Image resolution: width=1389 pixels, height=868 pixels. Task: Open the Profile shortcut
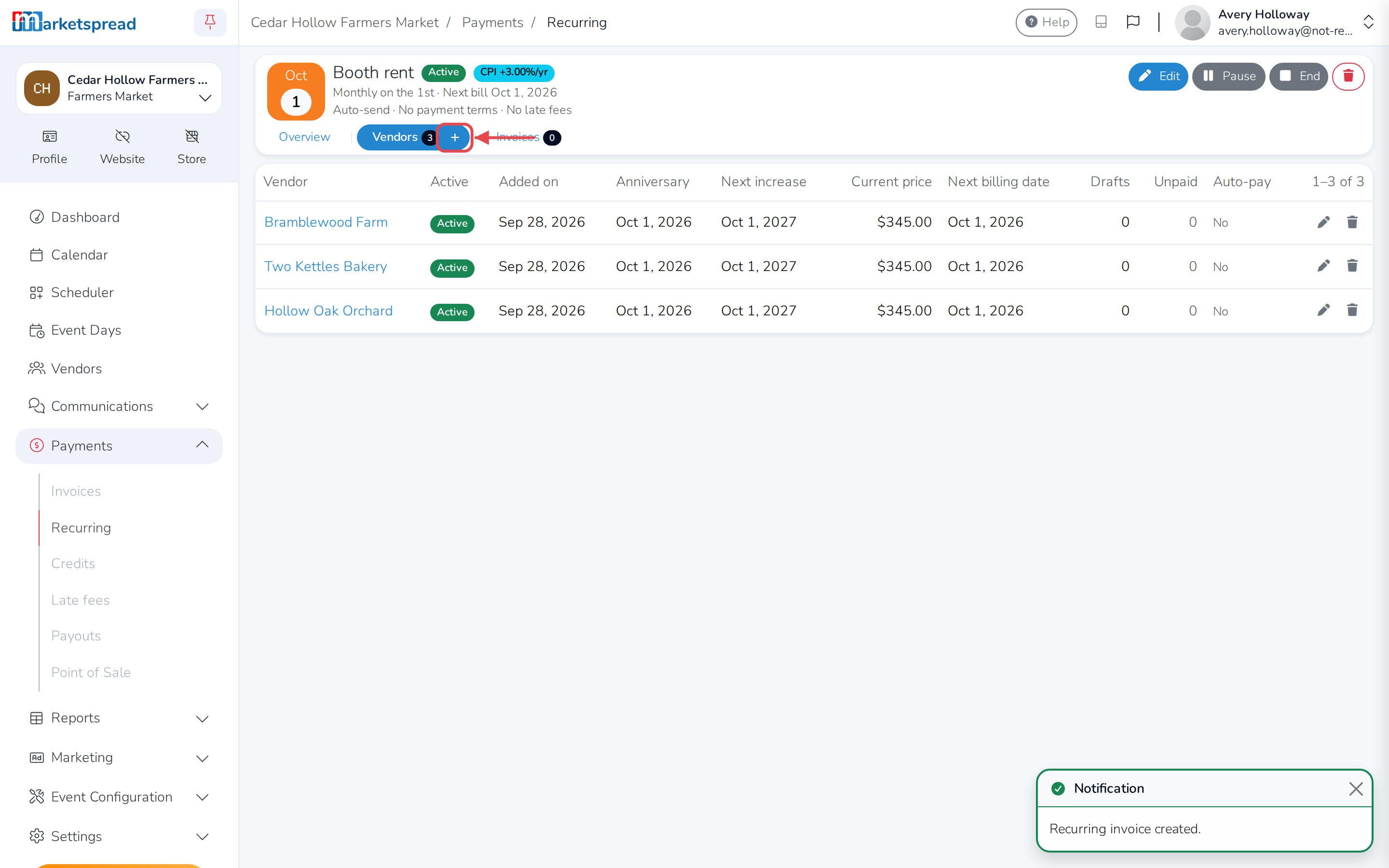49,147
